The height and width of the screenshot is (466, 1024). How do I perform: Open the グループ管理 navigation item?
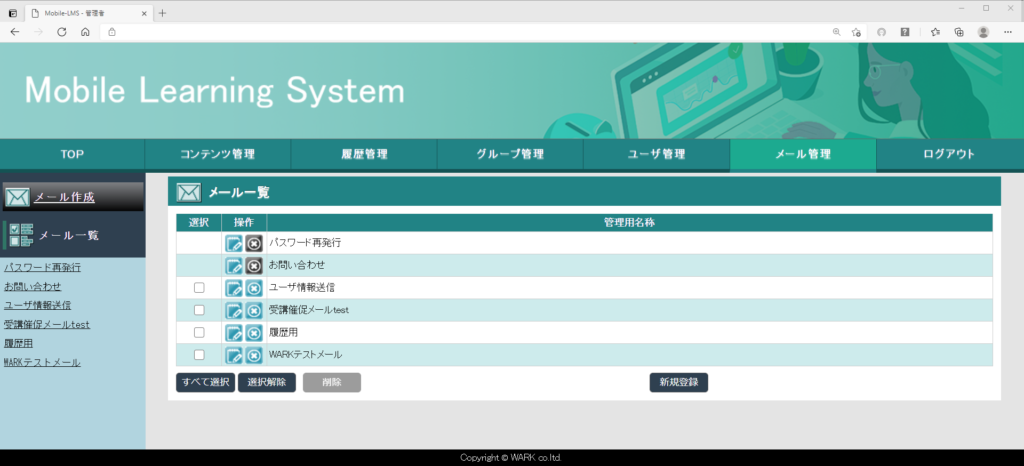(x=510, y=154)
